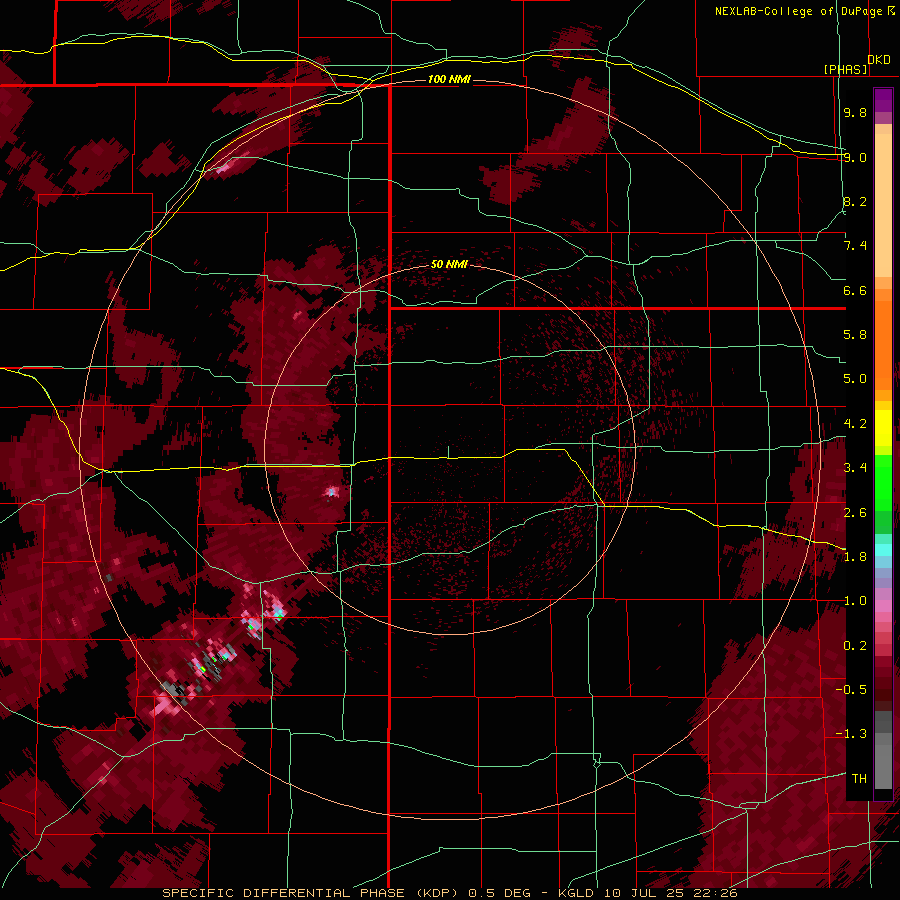Click the 2.6 scale value
Image resolution: width=900 pixels, height=900 pixels.
click(855, 513)
